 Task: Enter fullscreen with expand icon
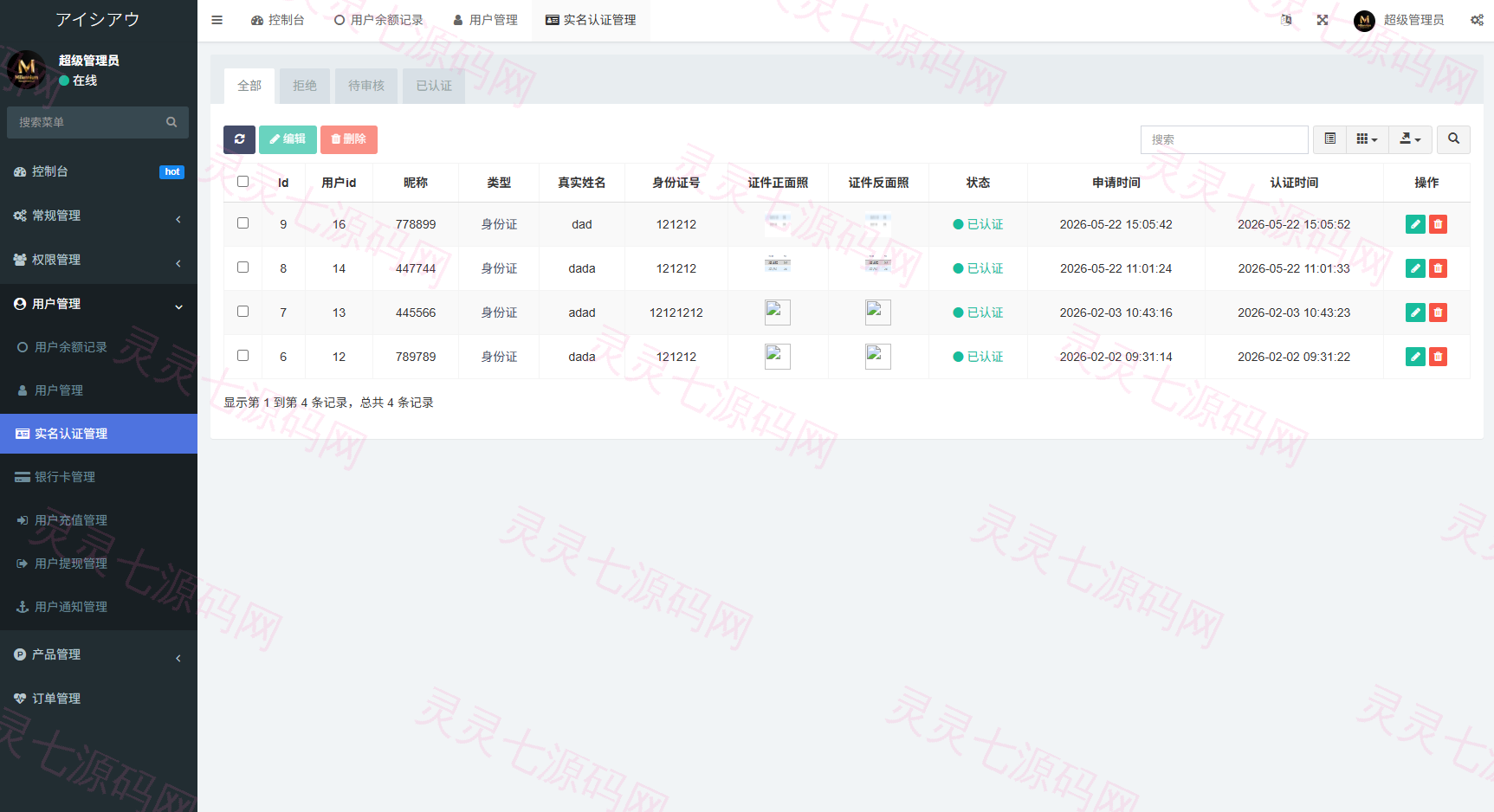1323,20
